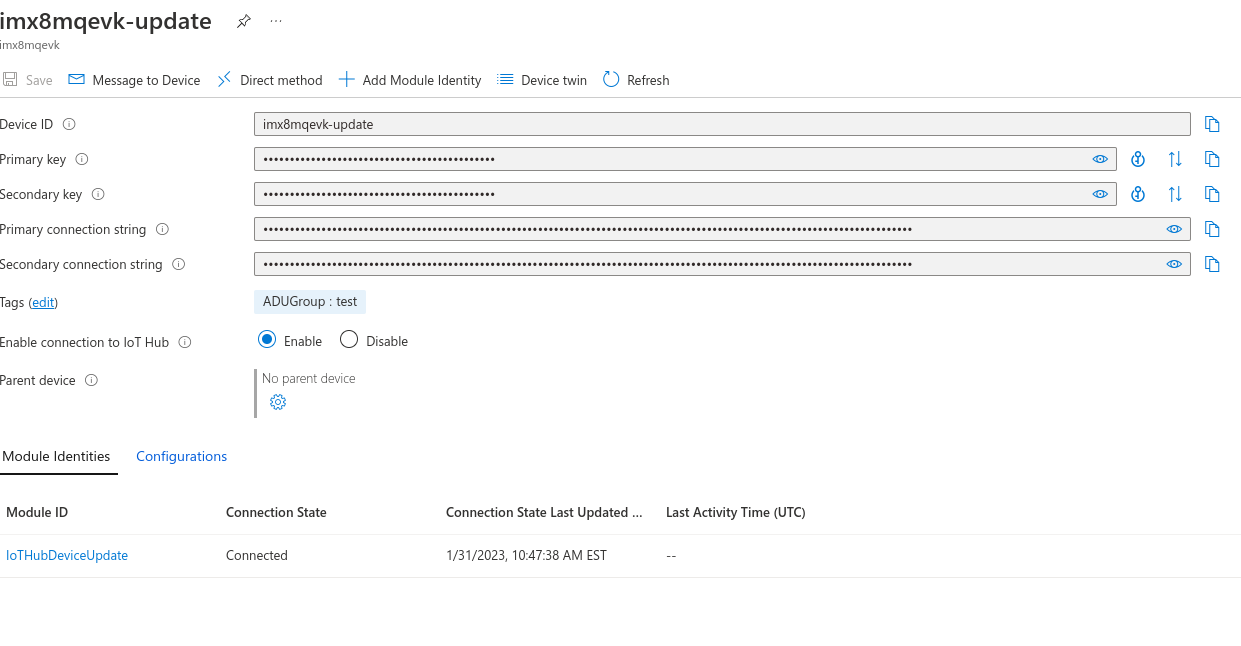Reveal the secondary connection string

[x=1174, y=263]
